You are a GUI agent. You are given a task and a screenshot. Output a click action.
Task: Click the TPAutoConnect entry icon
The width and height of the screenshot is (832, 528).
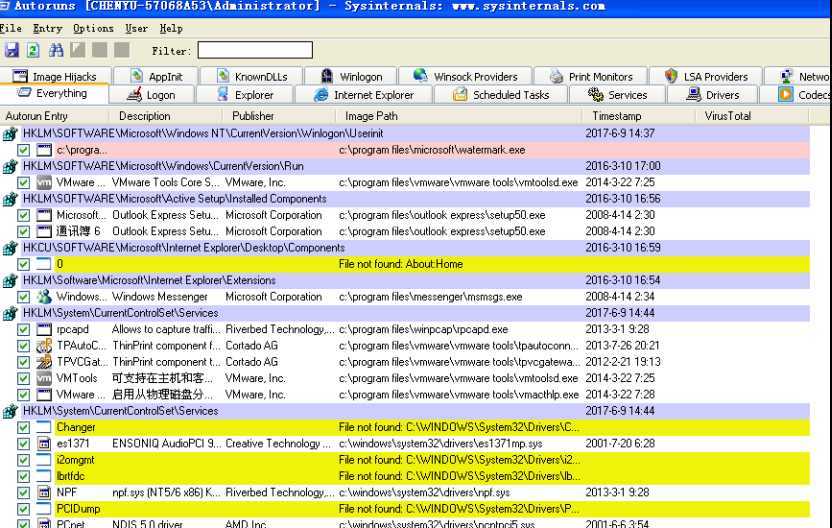point(44,346)
